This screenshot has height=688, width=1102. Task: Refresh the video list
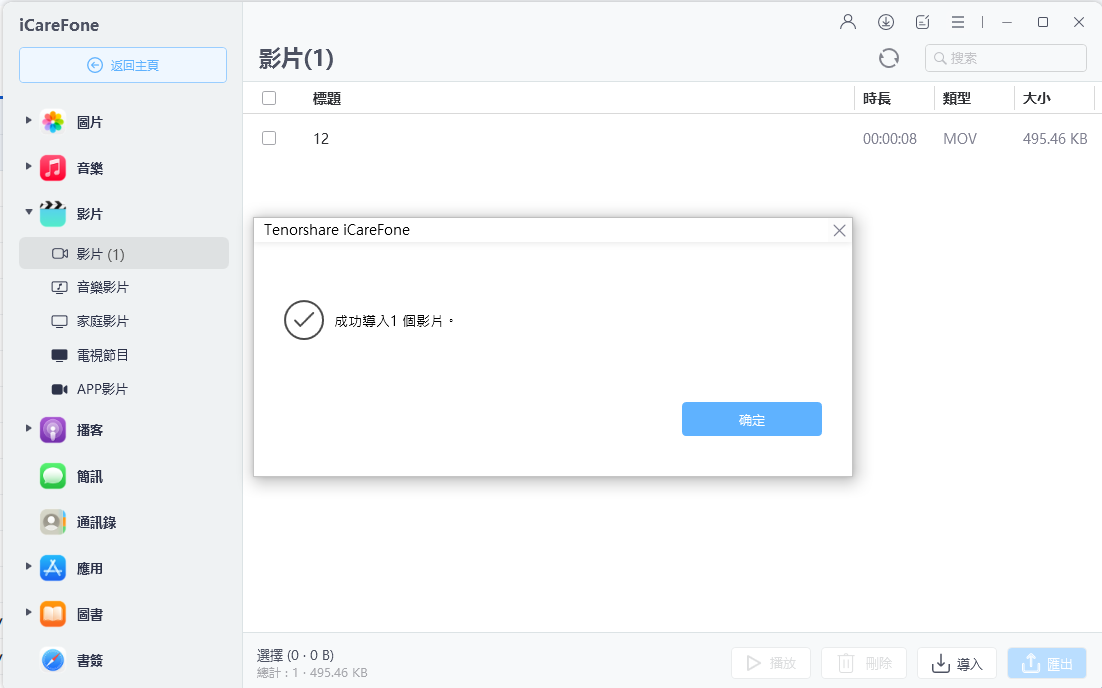(889, 58)
